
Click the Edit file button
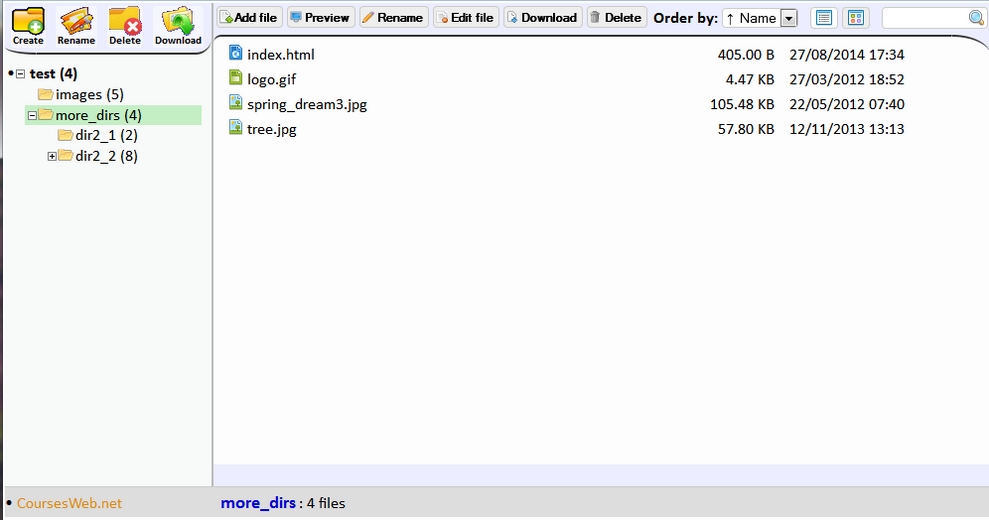click(x=466, y=18)
